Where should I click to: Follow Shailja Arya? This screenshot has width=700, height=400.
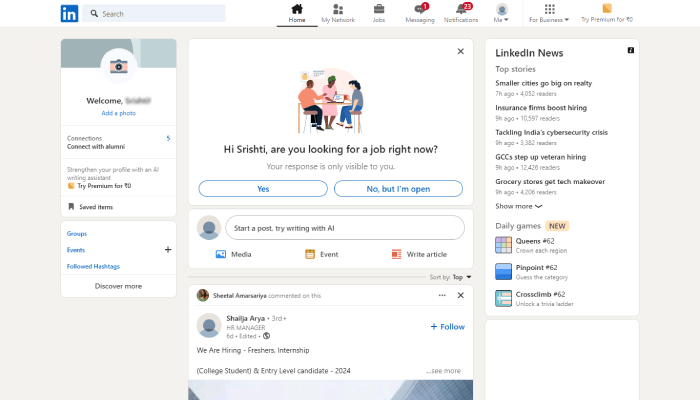447,327
